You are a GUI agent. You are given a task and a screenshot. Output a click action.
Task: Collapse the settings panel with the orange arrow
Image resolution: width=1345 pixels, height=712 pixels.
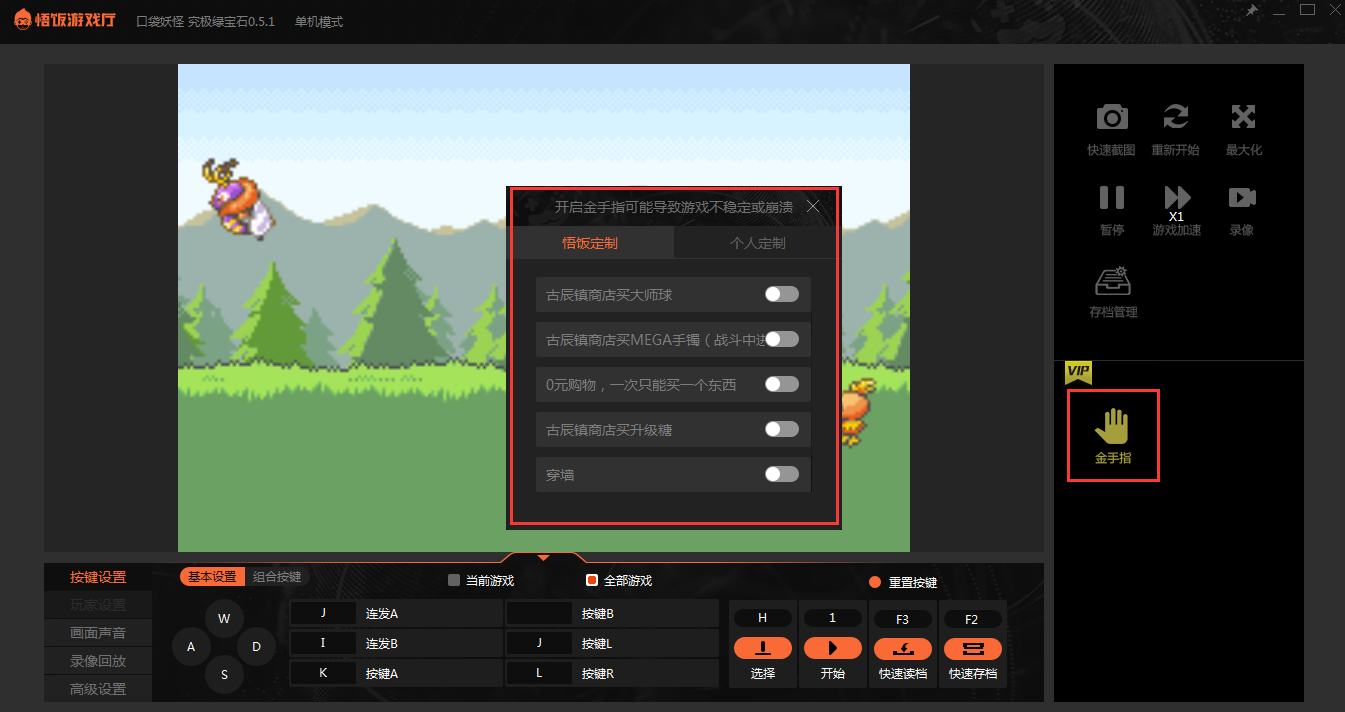coord(543,557)
